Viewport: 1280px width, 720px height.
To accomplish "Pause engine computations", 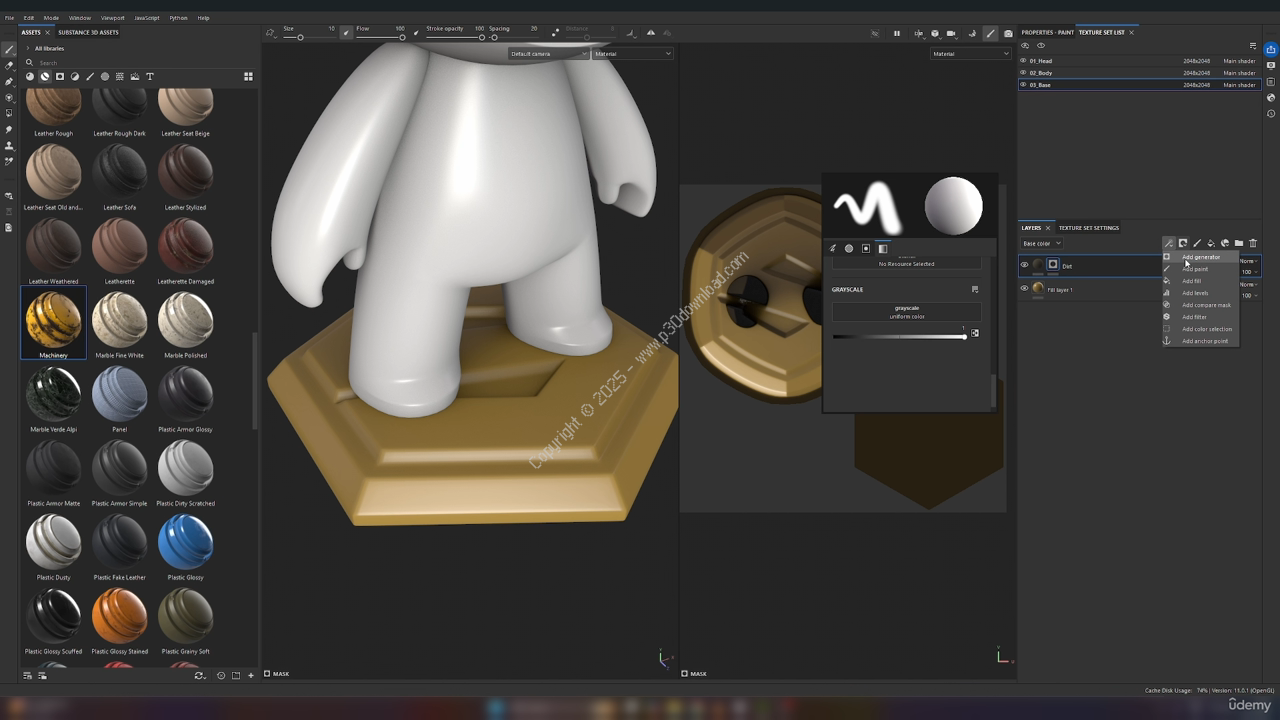I will tap(896, 33).
